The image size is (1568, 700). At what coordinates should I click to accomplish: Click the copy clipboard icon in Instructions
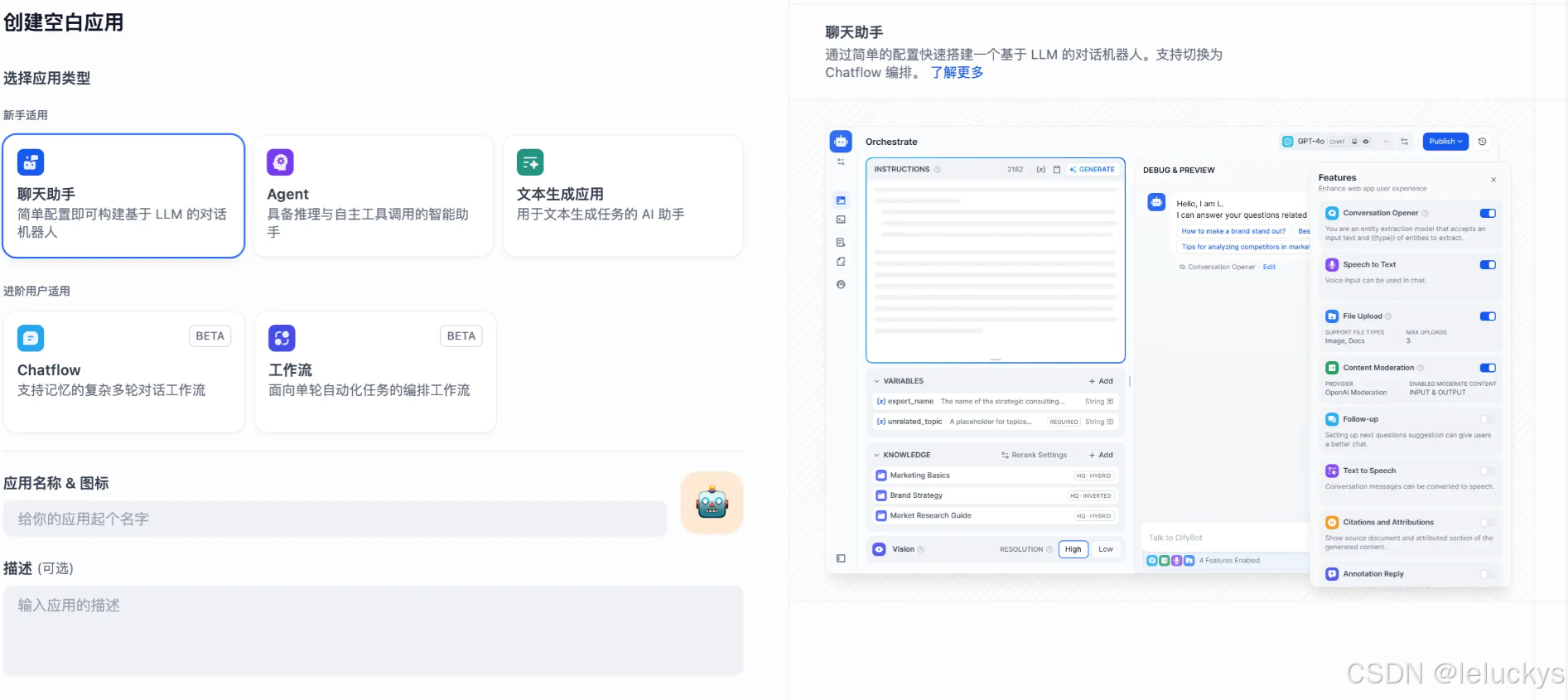(1057, 170)
